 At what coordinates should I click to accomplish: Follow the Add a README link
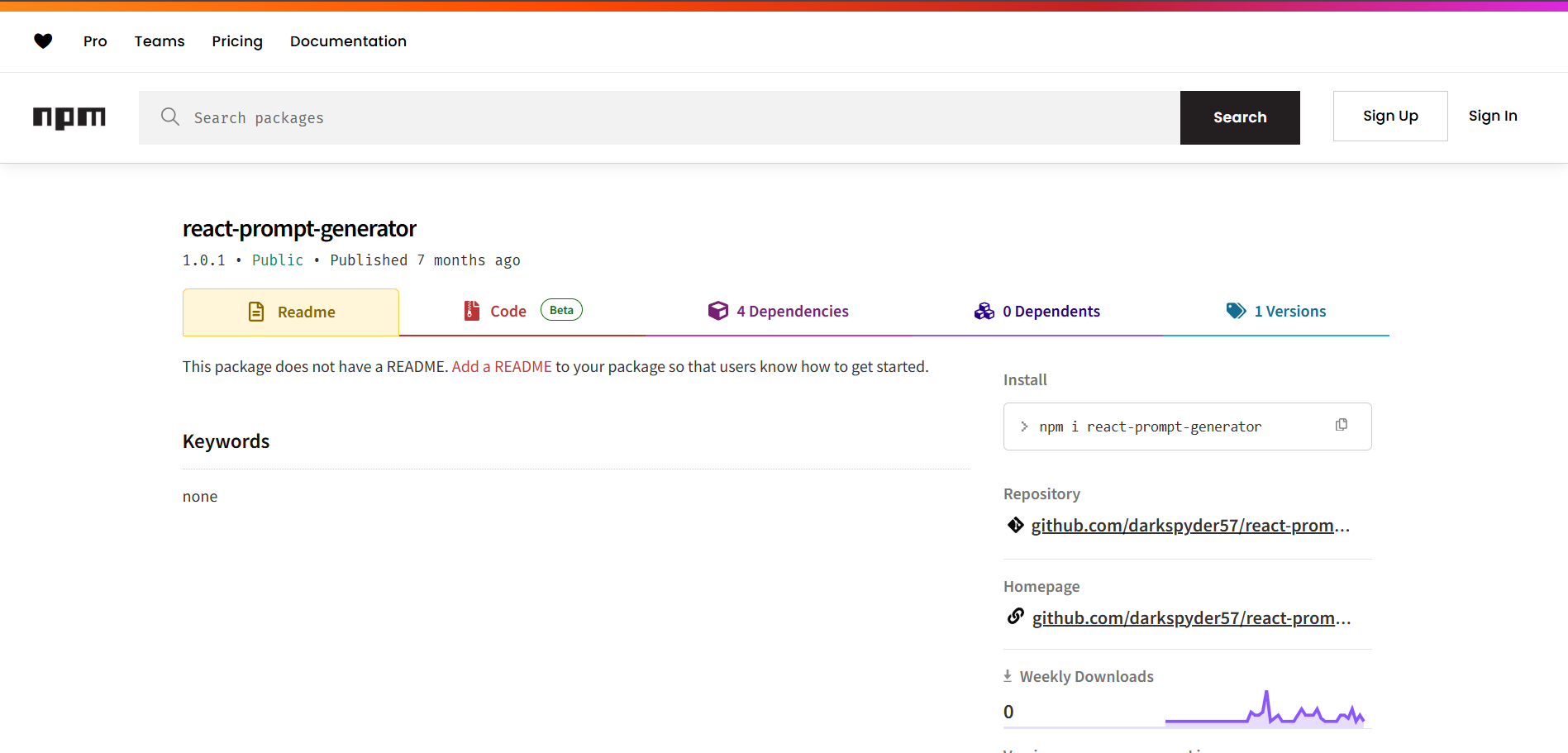[502, 367]
